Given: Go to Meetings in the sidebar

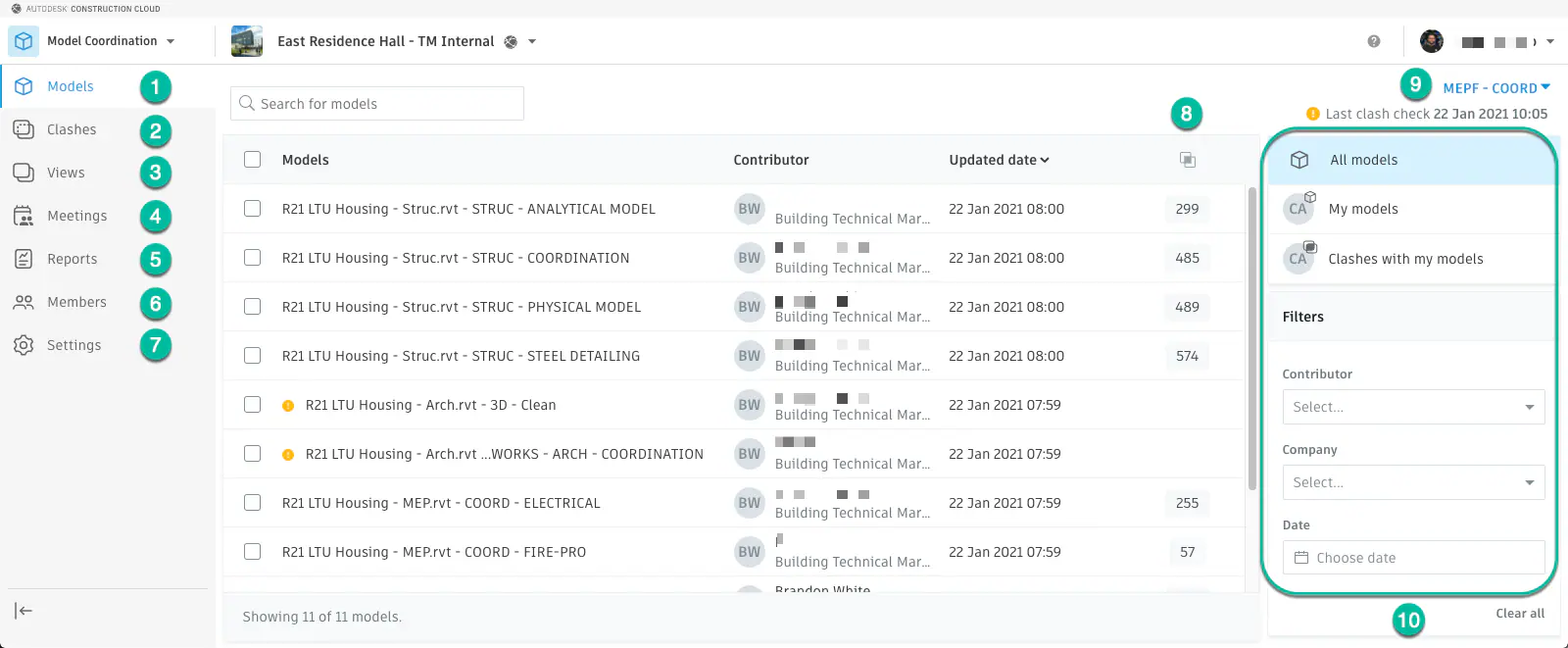Looking at the screenshot, I should coord(77,216).
